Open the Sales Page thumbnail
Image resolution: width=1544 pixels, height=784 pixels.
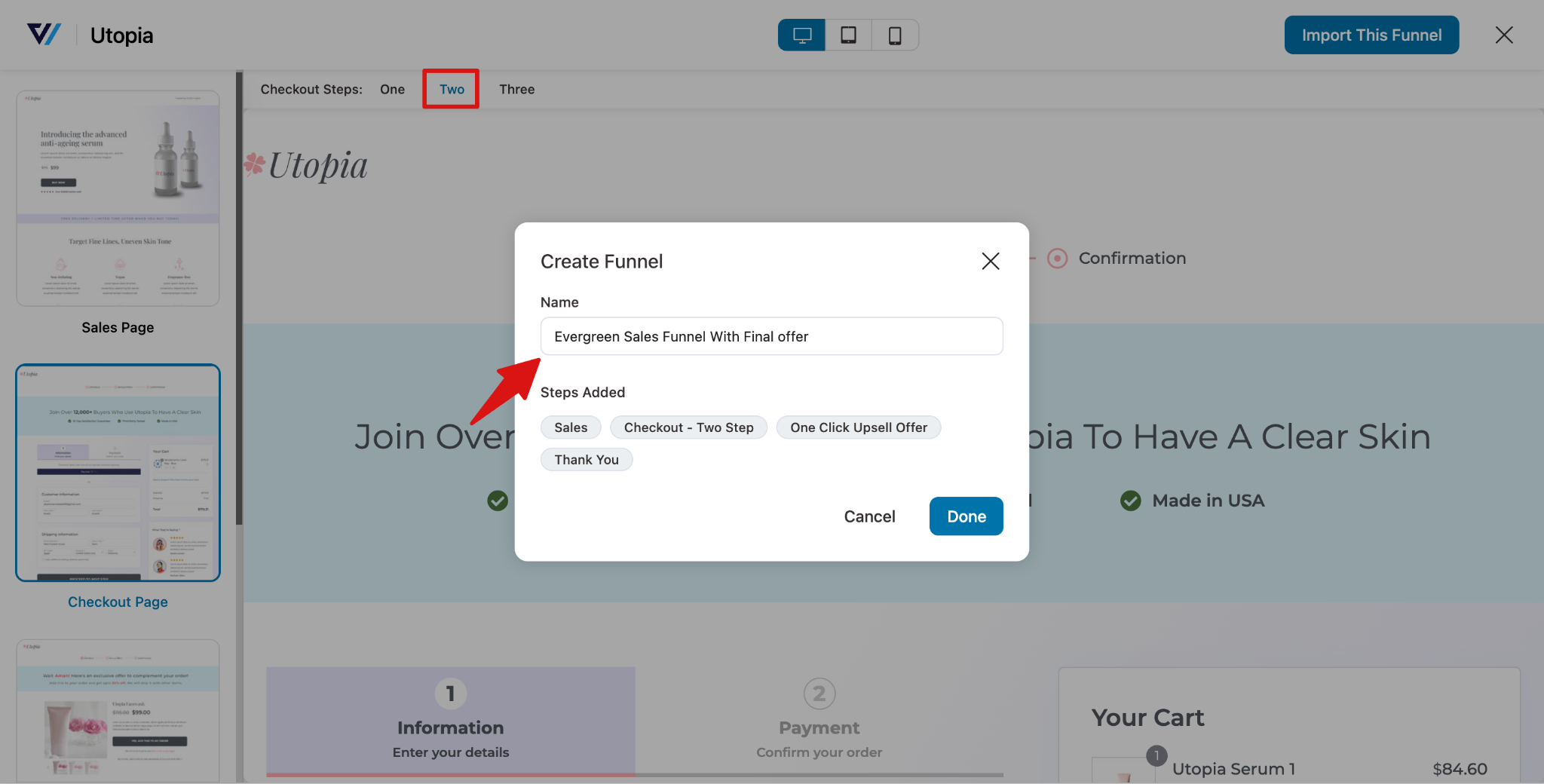(118, 198)
